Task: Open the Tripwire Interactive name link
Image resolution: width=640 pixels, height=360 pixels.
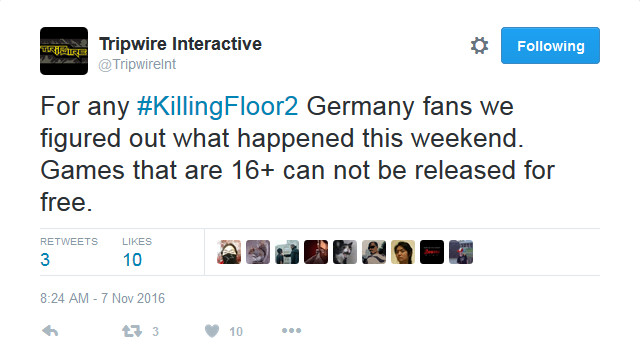Action: (180, 44)
